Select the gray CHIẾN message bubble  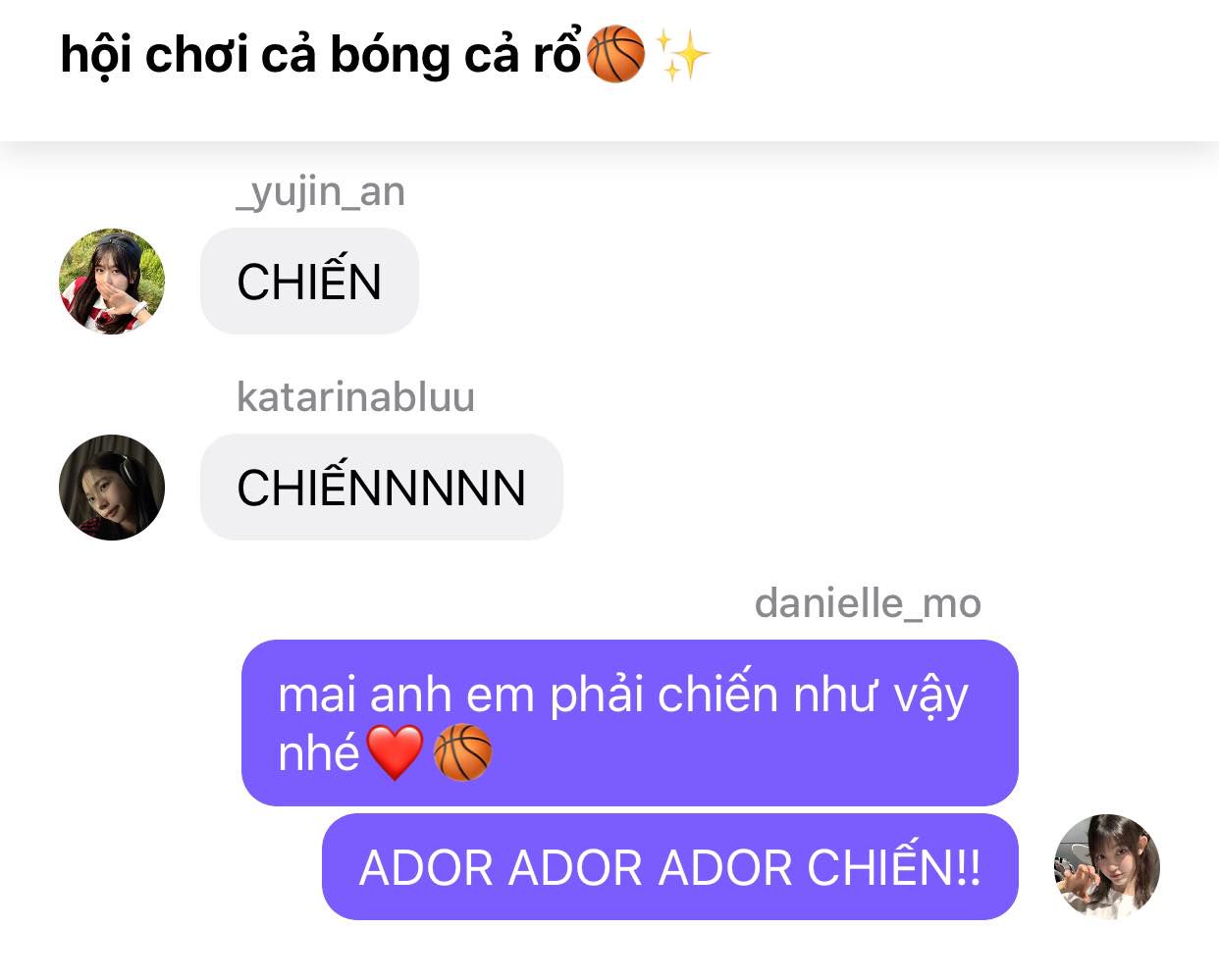click(x=309, y=282)
